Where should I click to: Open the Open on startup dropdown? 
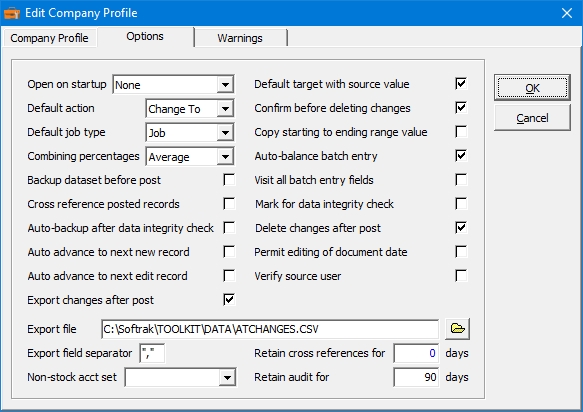[225, 85]
